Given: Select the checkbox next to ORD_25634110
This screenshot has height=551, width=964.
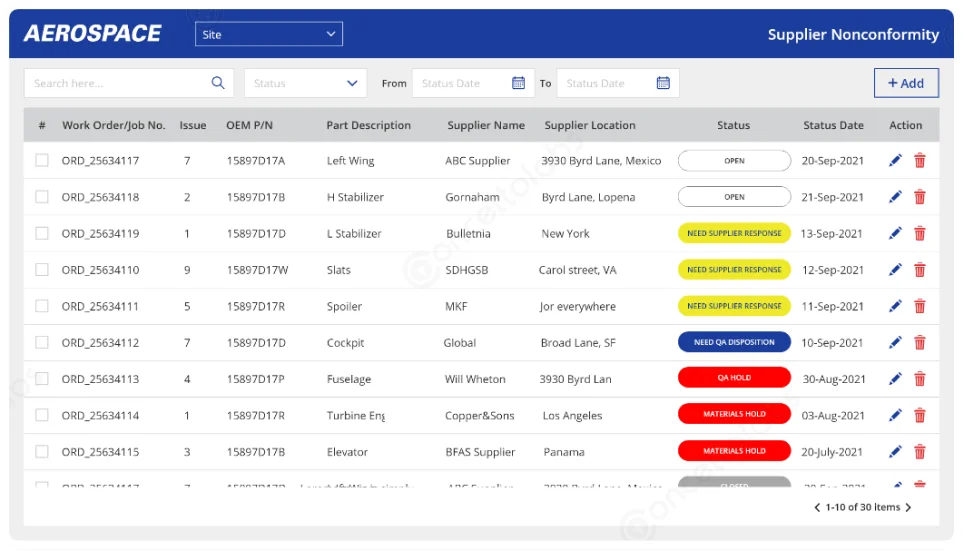Looking at the screenshot, I should pyautogui.click(x=42, y=270).
